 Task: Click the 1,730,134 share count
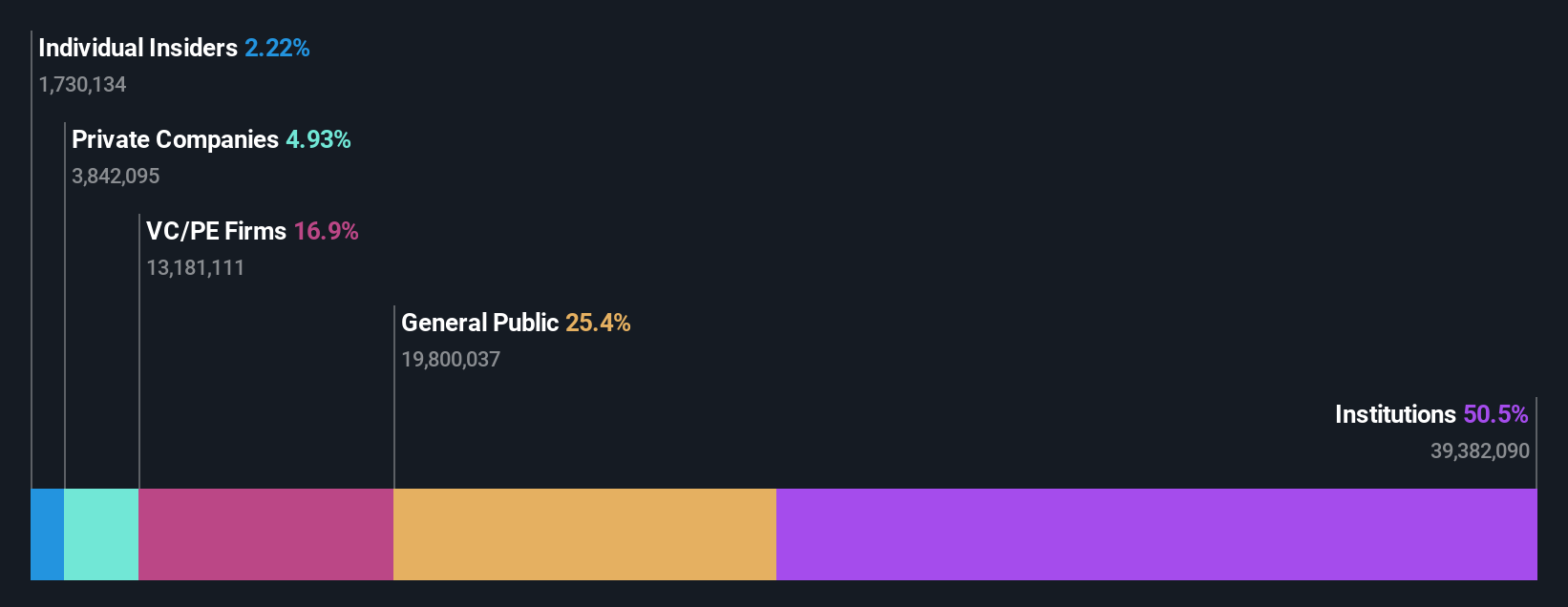tap(82, 85)
